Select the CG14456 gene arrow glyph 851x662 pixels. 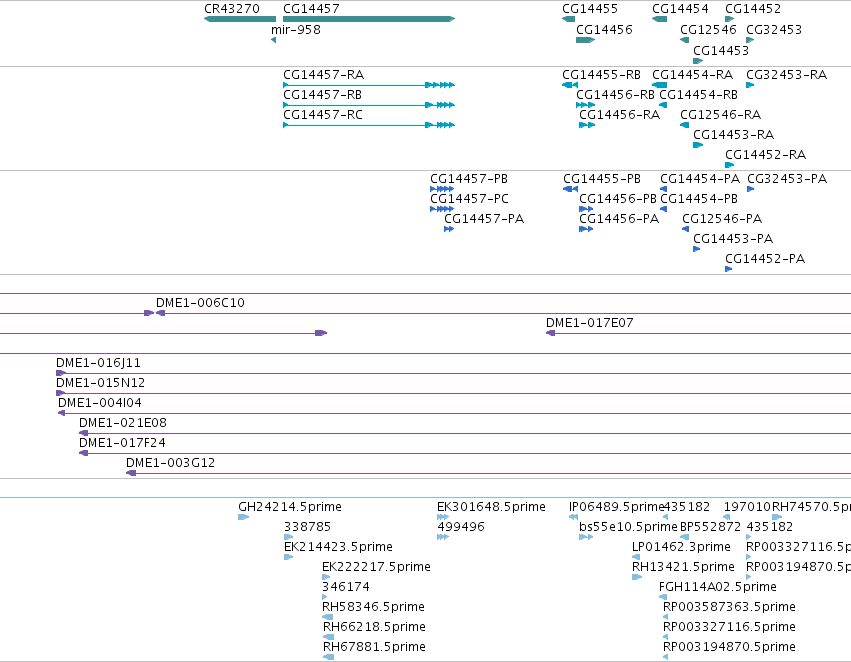click(x=586, y=40)
